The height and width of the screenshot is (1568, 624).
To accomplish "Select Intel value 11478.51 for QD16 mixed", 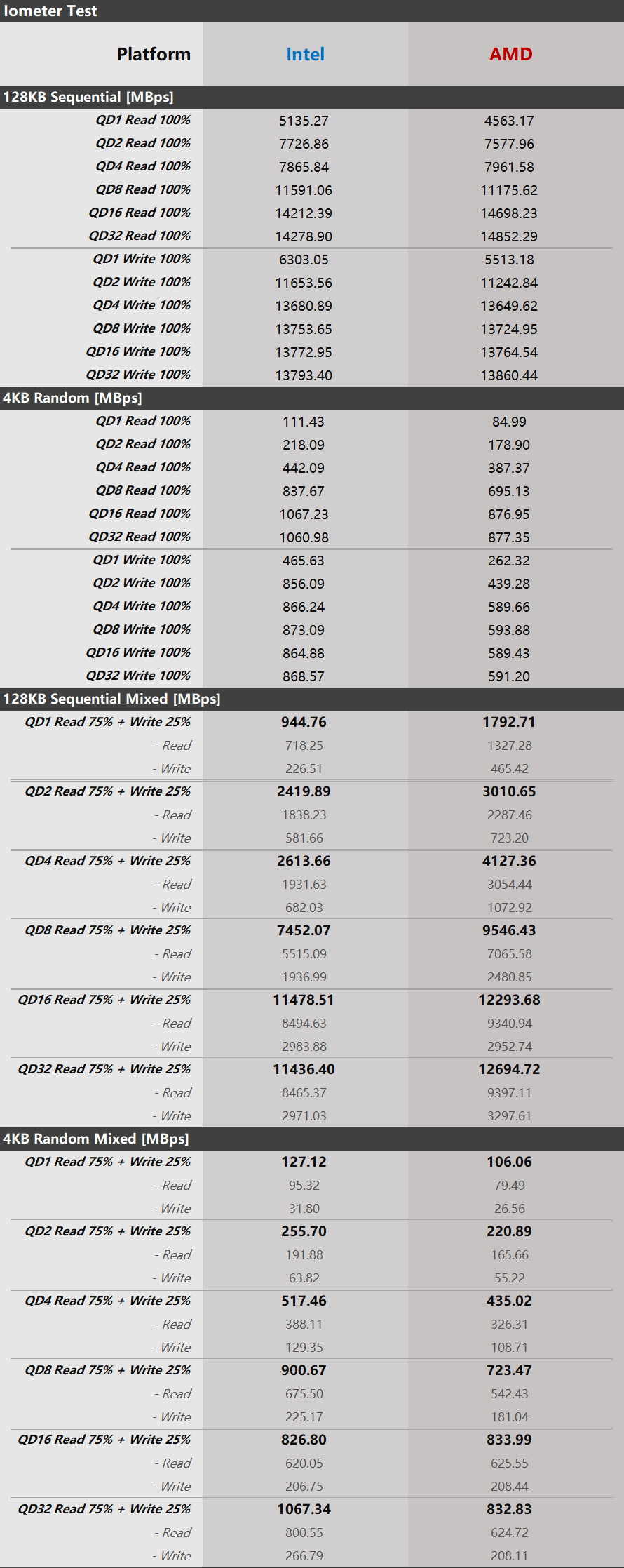I will pyautogui.click(x=304, y=1000).
